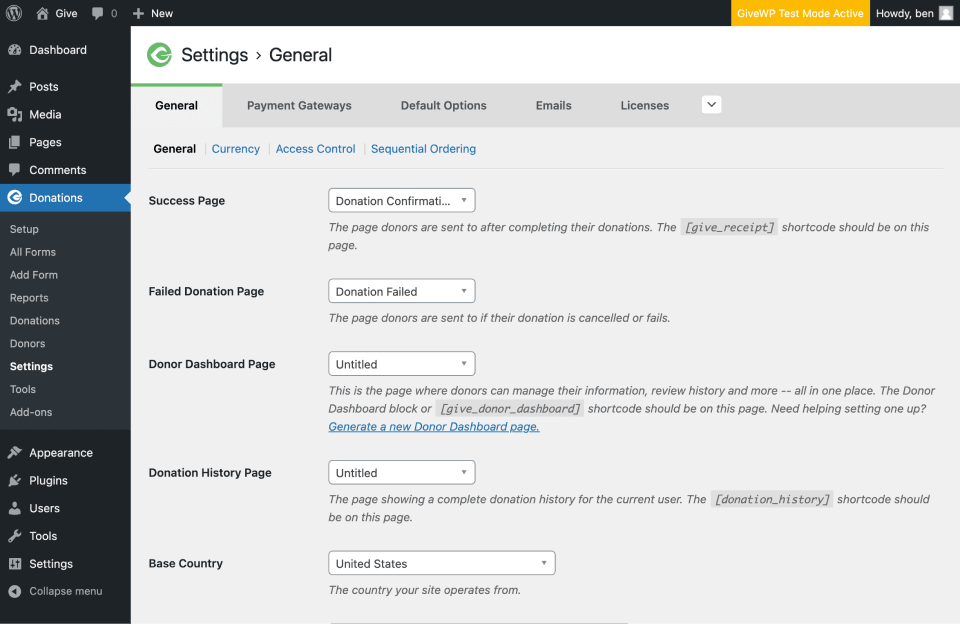Click the Dashboard menu label
960x624 pixels.
tap(58, 50)
